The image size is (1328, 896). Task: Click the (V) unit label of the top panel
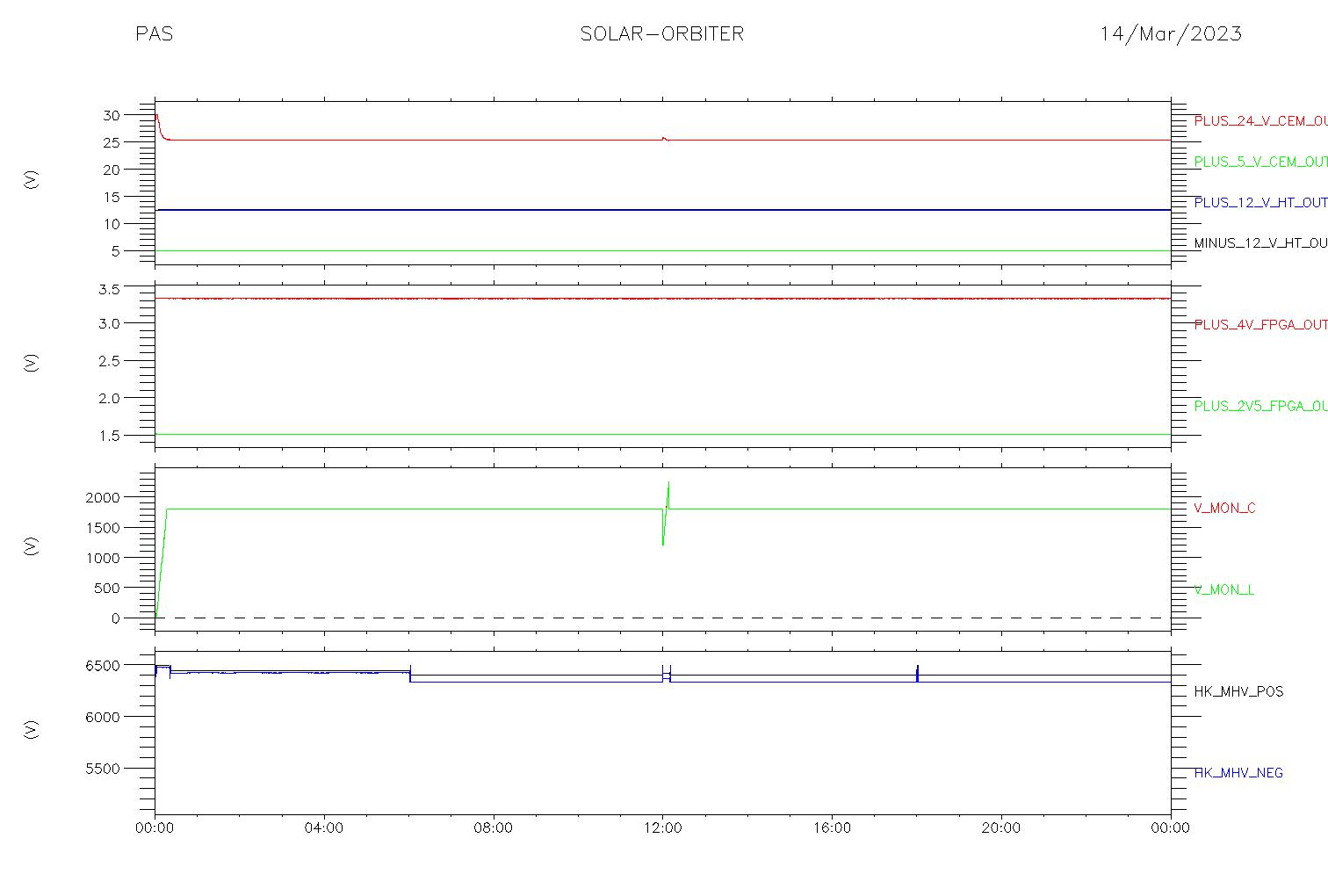coord(31,180)
